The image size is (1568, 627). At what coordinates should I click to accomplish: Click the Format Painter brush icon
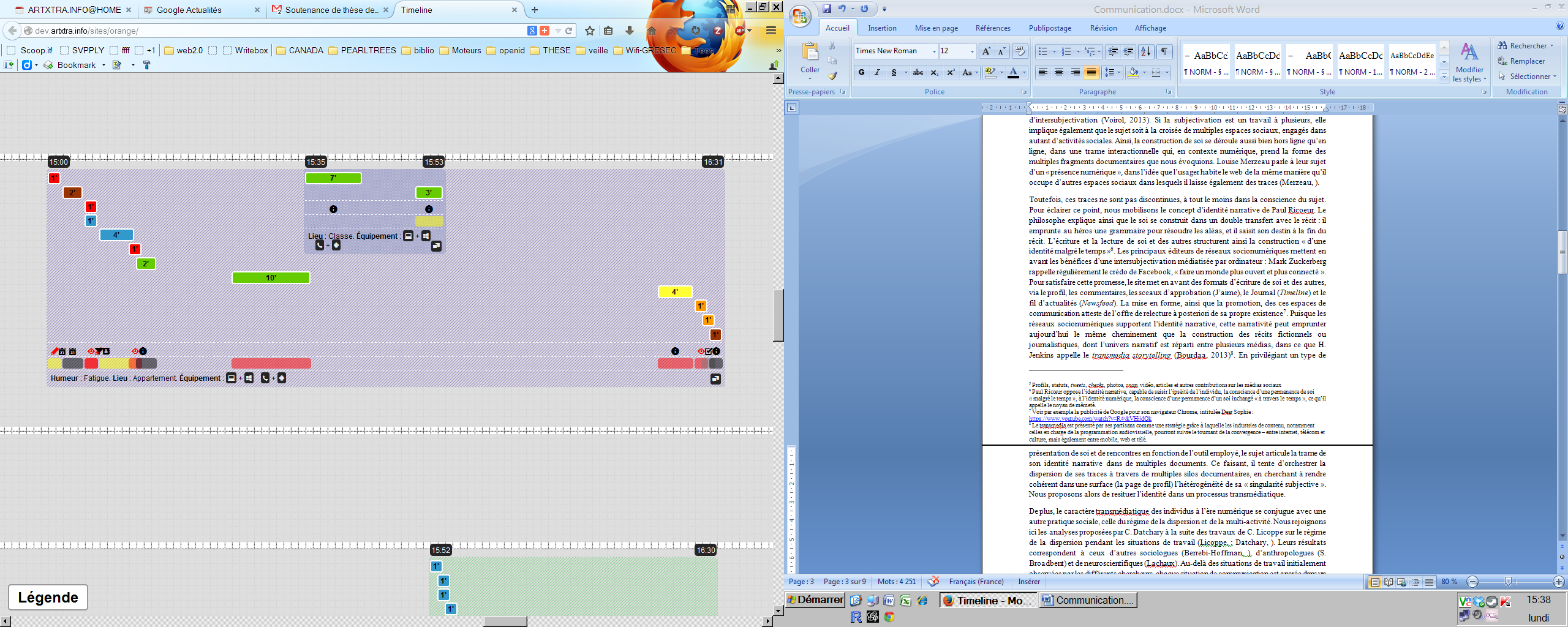point(832,76)
